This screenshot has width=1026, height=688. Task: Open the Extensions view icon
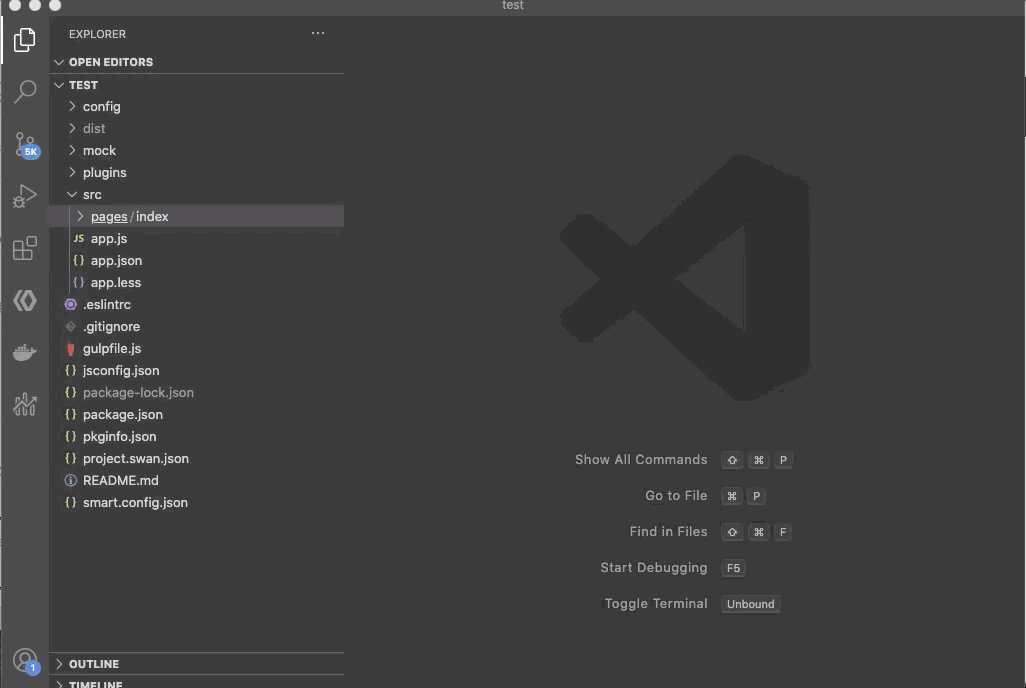click(25, 248)
